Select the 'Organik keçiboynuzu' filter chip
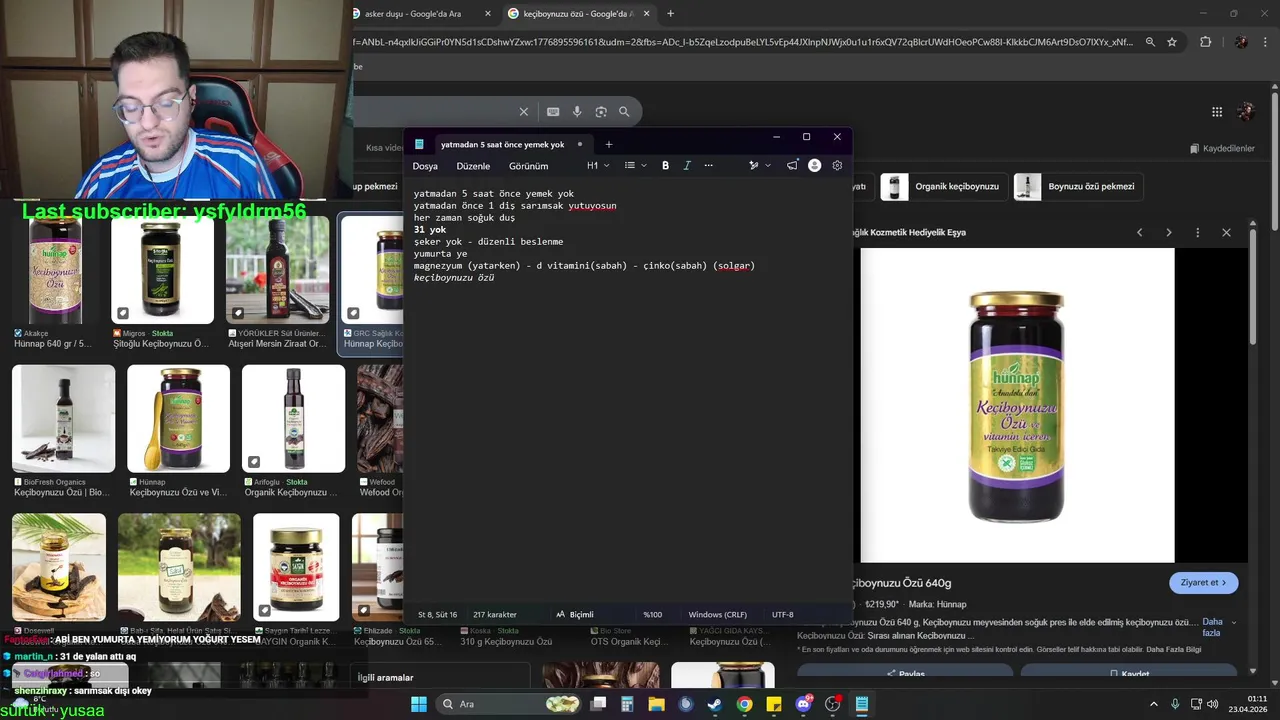The image size is (1280, 720). [943, 186]
